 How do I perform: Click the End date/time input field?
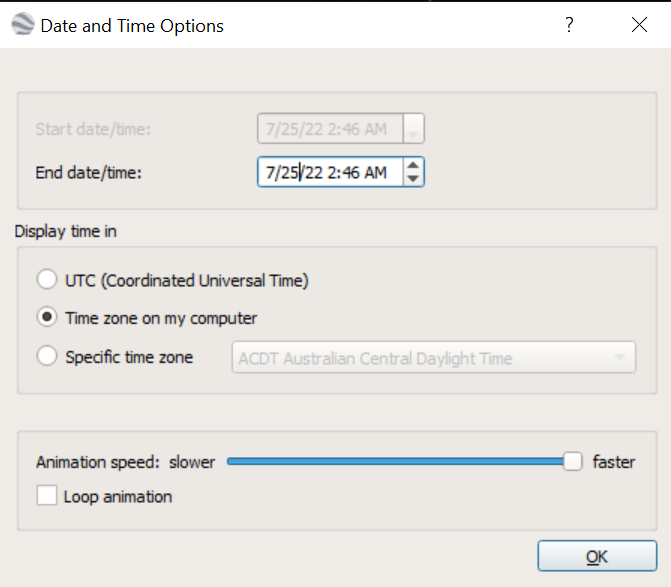330,172
